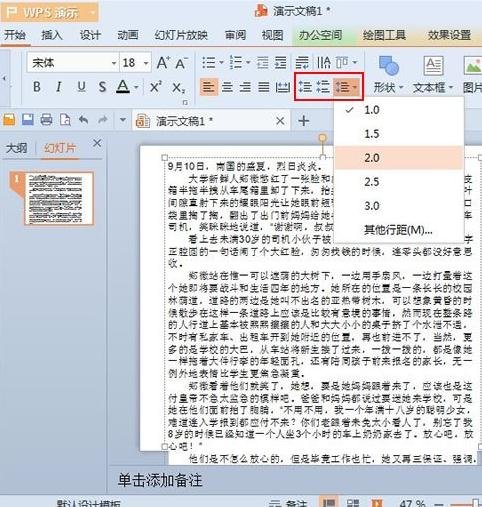
Task: Open 其他行距(M)... dialog
Action: [x=399, y=230]
